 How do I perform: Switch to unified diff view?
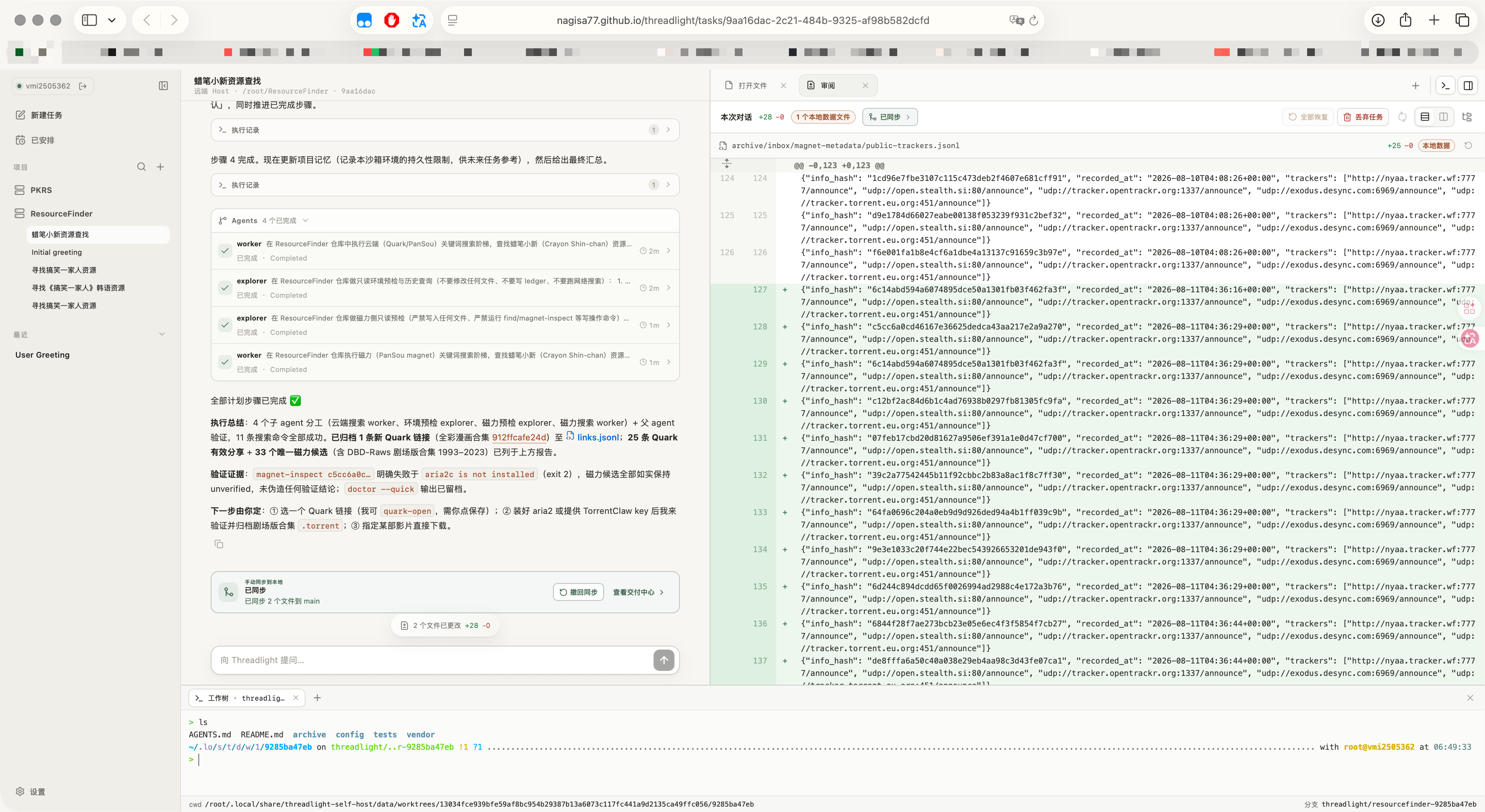tap(1425, 117)
